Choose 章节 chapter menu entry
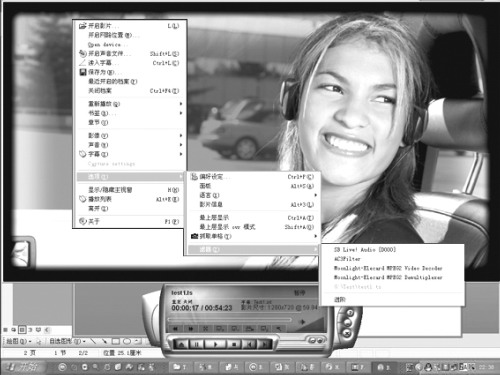The image size is (500, 375). coord(130,123)
